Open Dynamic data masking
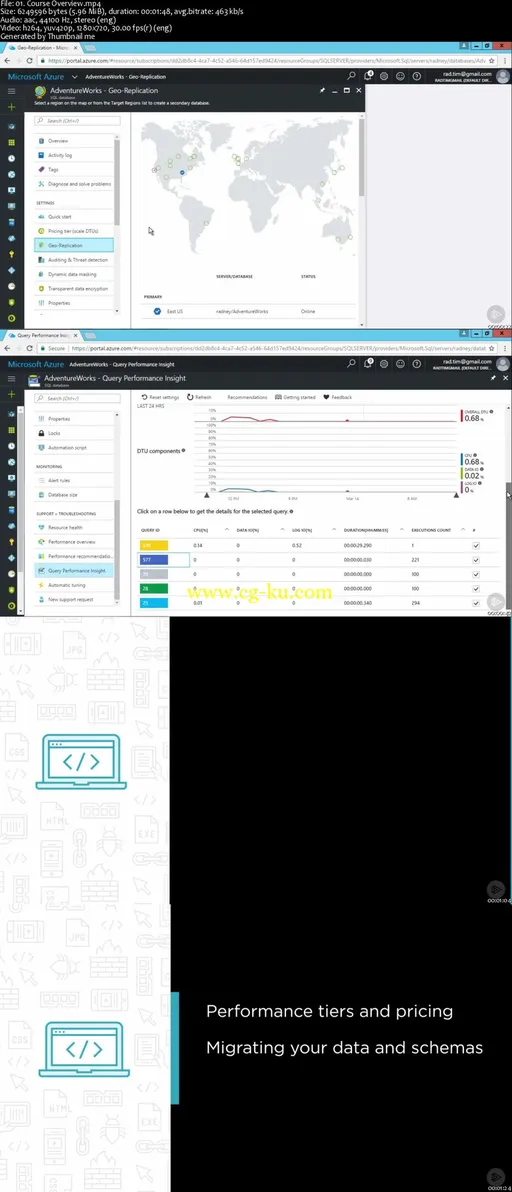 coord(74,274)
